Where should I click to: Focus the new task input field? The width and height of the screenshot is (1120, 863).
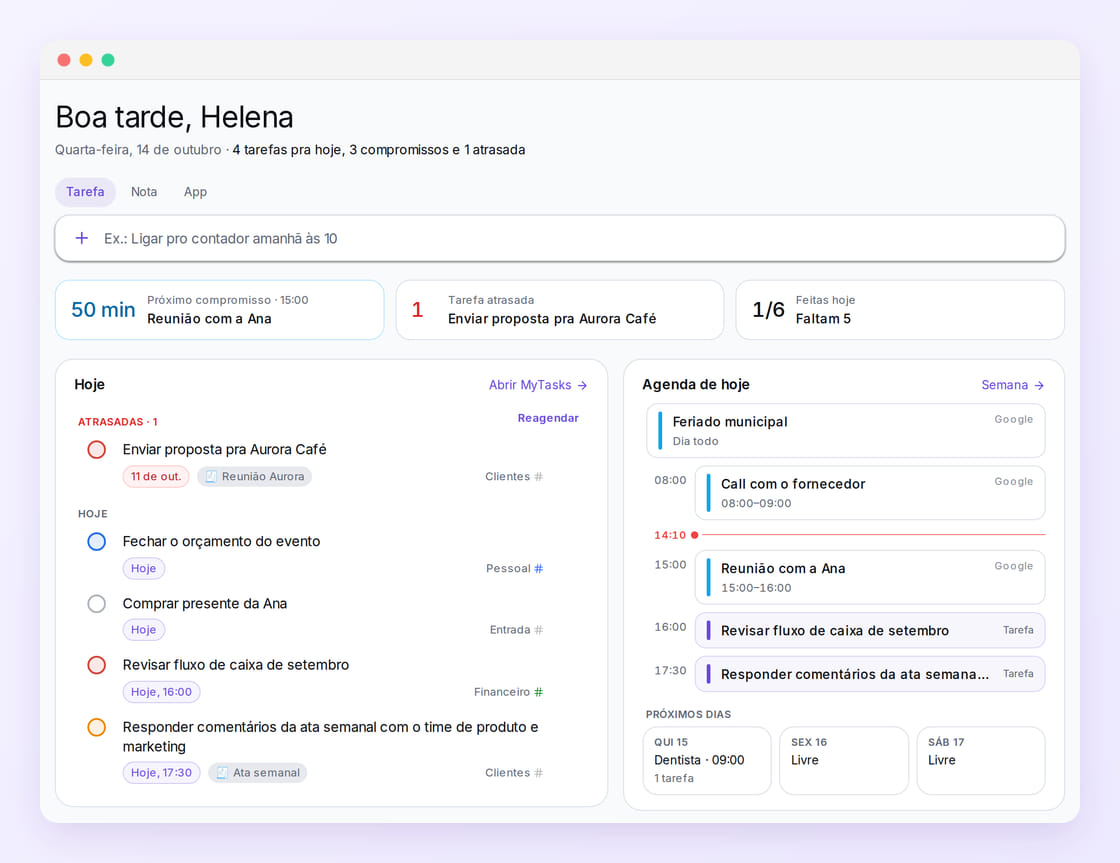pyautogui.click(x=559, y=239)
